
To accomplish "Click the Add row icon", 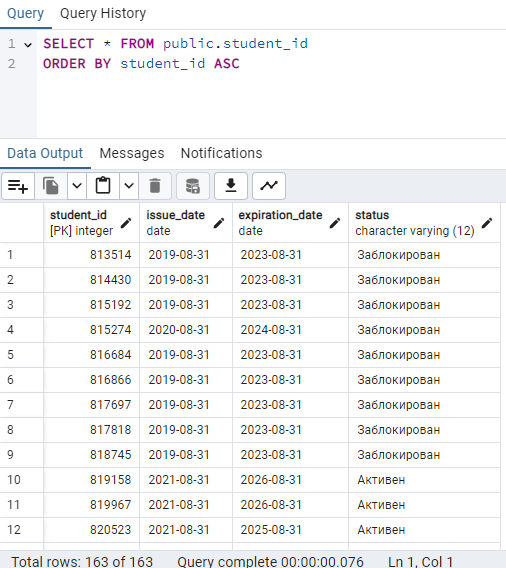I will [x=18, y=186].
